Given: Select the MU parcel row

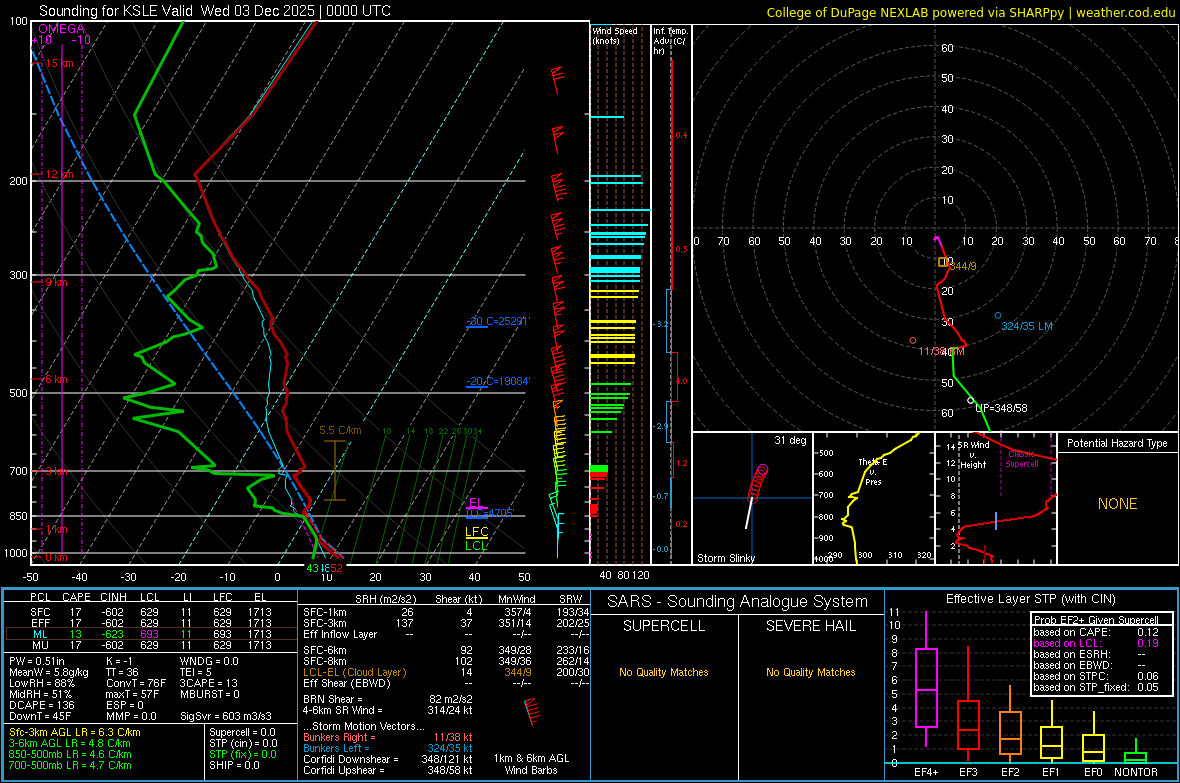Looking at the screenshot, I should [150, 645].
